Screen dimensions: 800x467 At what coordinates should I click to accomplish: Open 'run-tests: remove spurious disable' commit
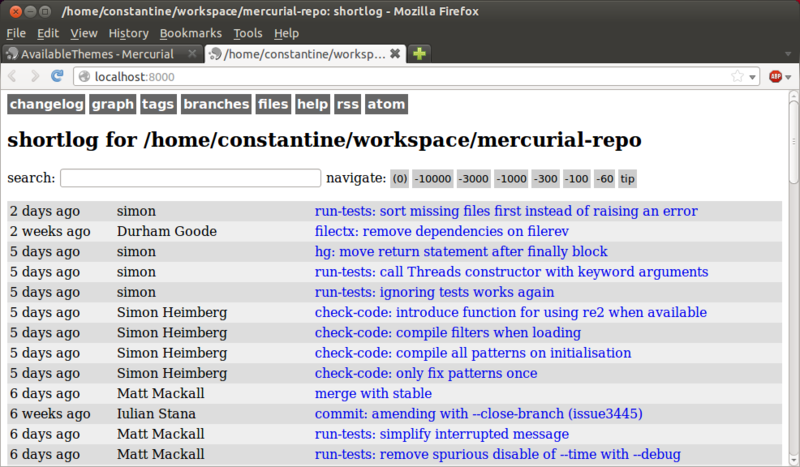click(x=498, y=454)
